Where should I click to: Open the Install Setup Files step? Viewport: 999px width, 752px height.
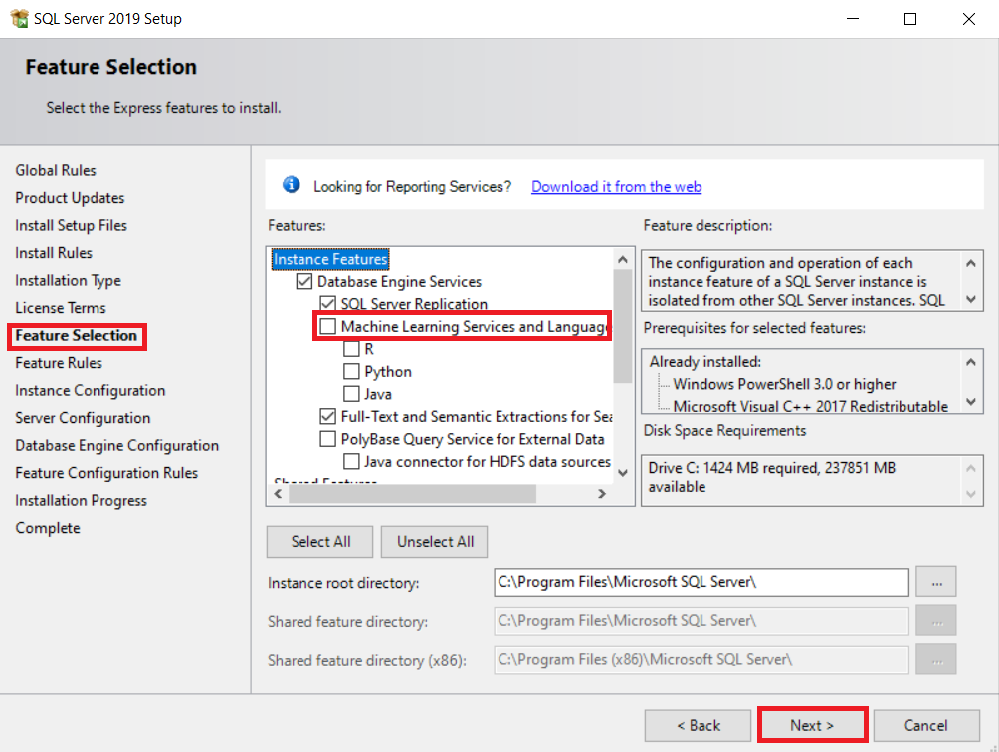pos(71,225)
